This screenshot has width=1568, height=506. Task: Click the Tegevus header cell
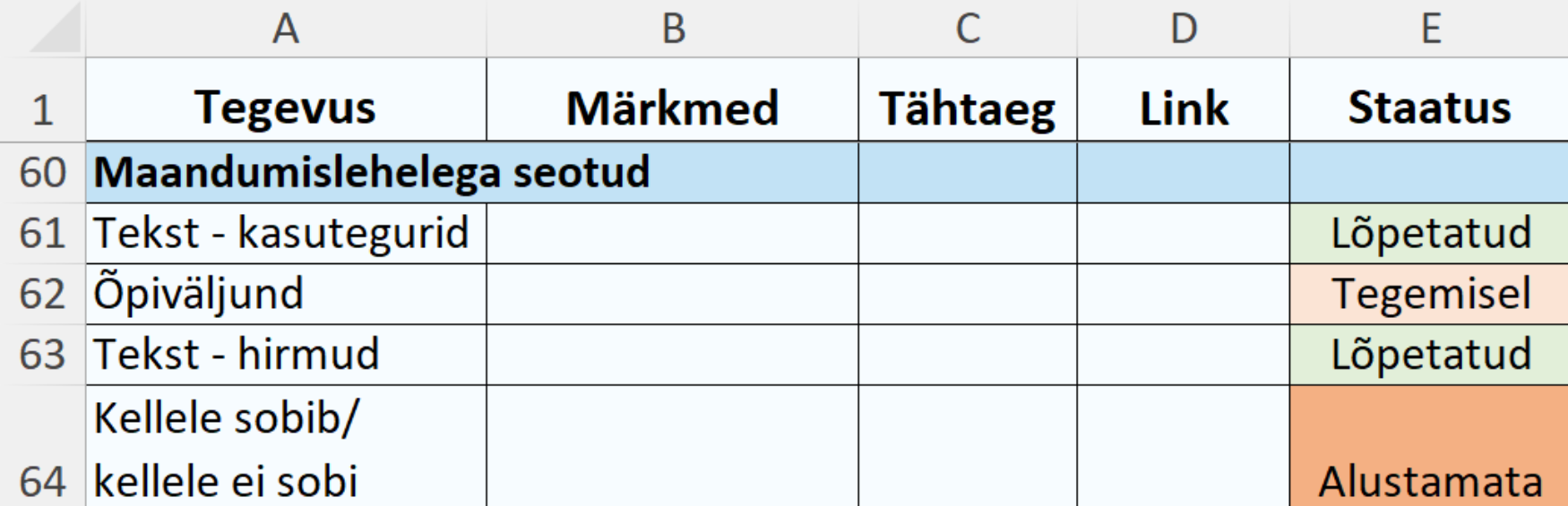click(286, 107)
